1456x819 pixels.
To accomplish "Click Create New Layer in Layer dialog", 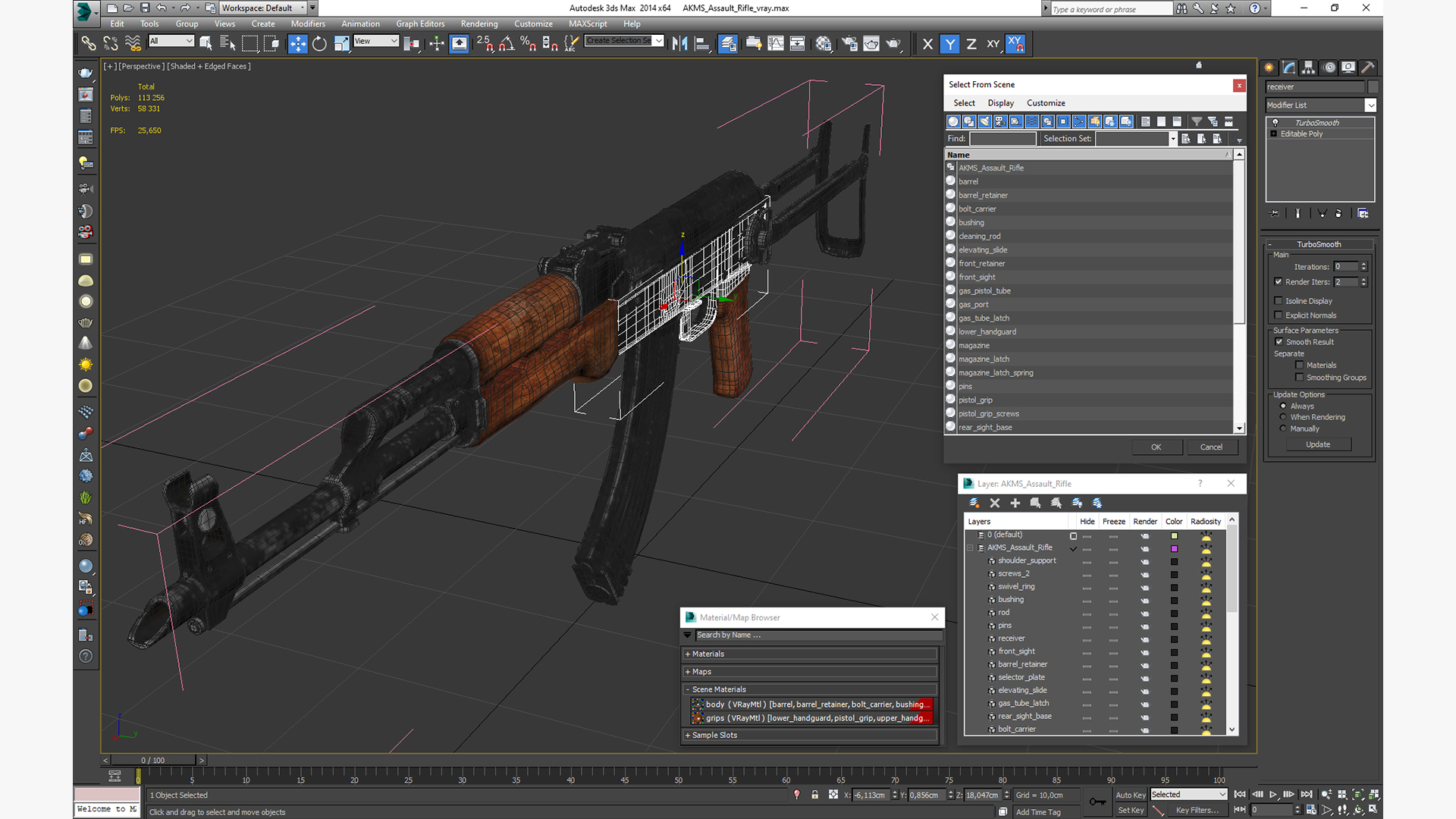I will (974, 503).
